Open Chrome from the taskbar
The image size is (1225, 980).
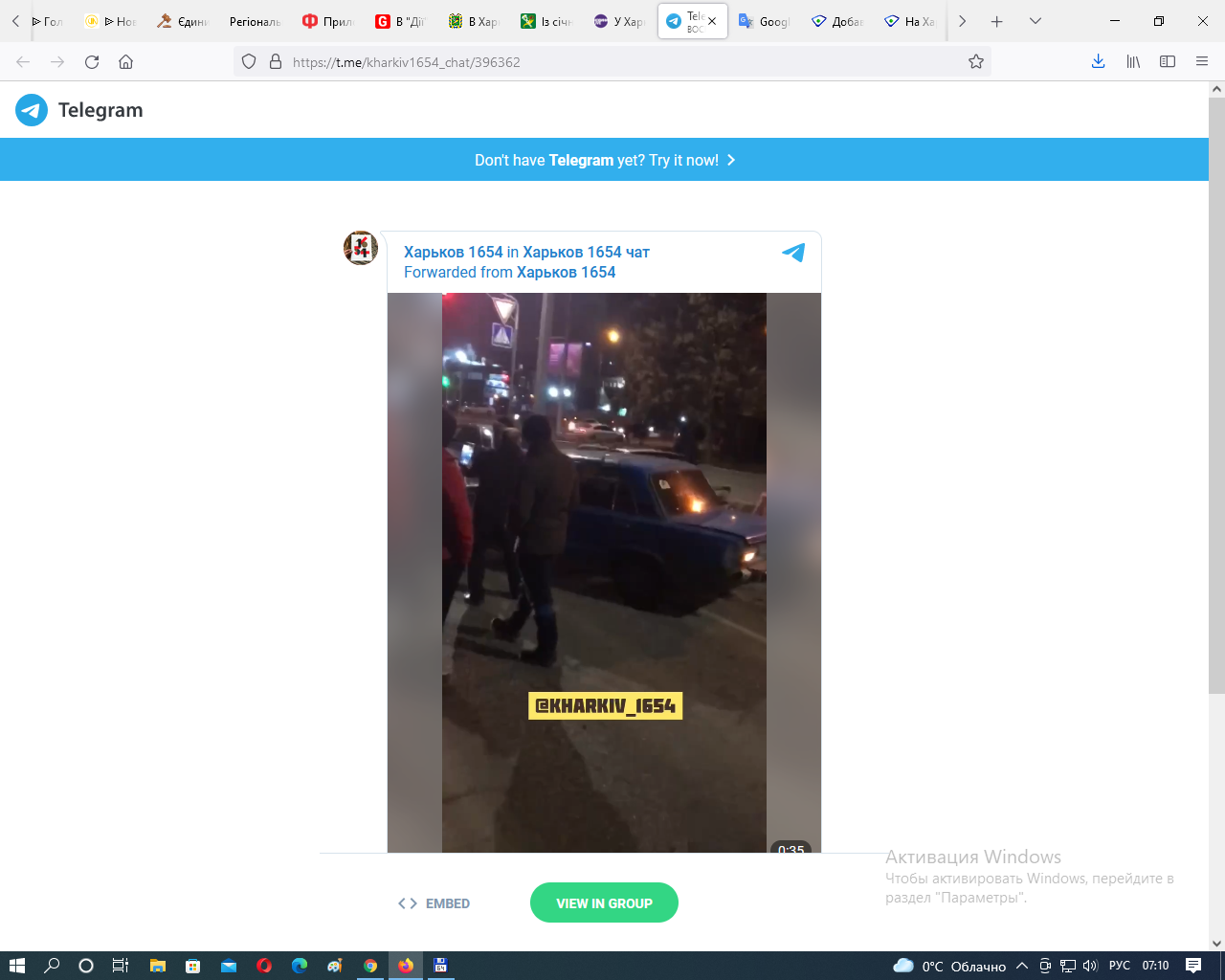coord(370,966)
